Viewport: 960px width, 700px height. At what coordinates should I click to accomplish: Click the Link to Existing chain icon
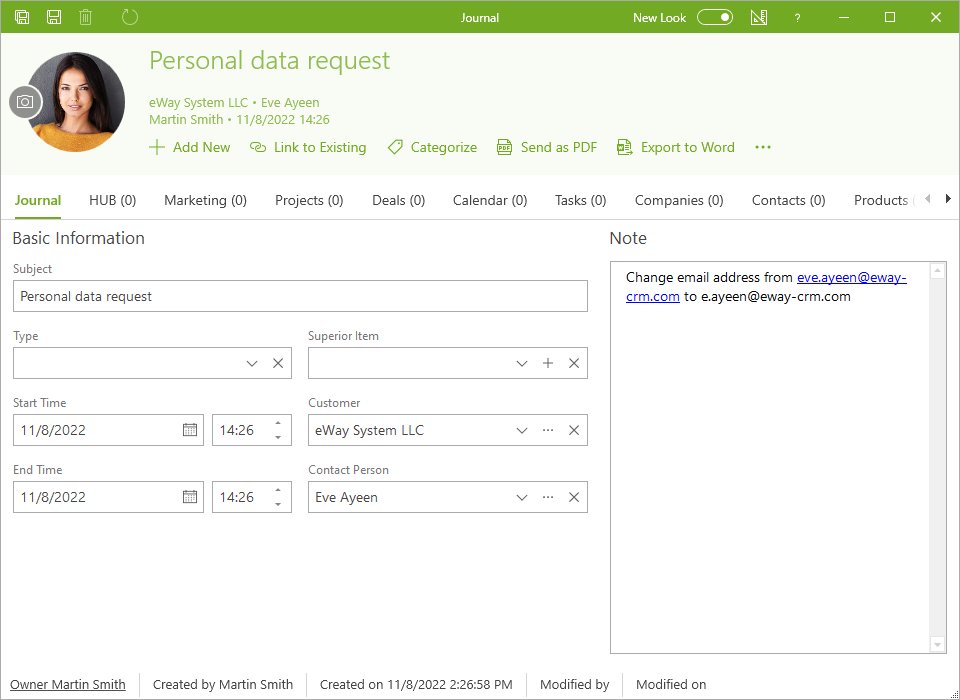pyautogui.click(x=258, y=147)
